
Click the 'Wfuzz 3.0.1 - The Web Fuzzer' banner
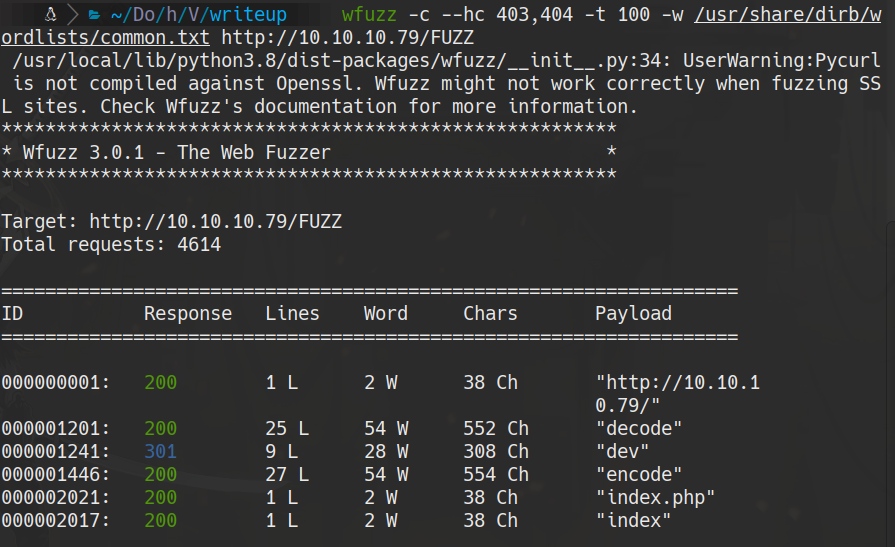pyautogui.click(x=176, y=152)
